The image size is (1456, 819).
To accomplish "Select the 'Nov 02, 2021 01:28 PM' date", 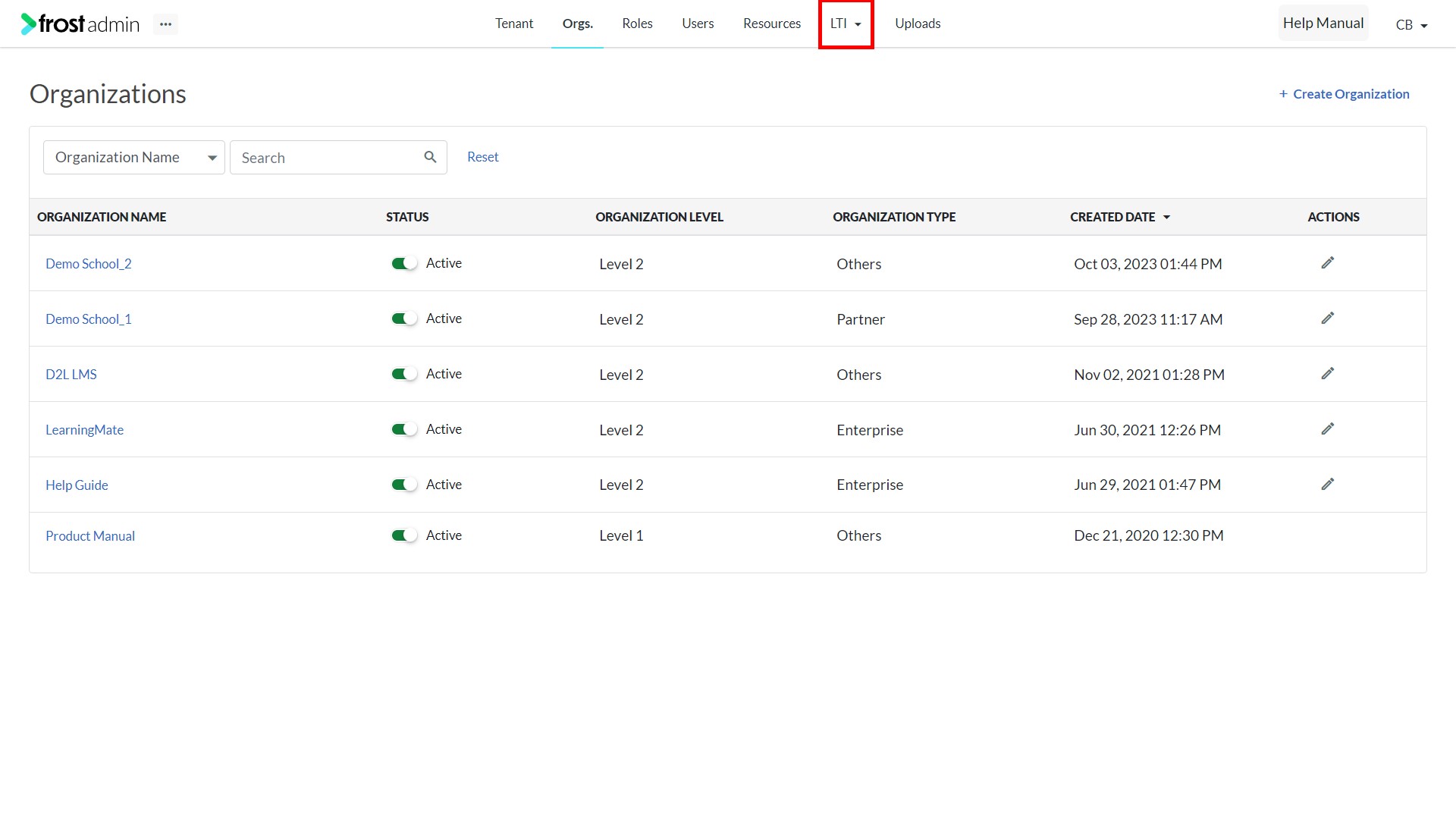I will pos(1149,375).
